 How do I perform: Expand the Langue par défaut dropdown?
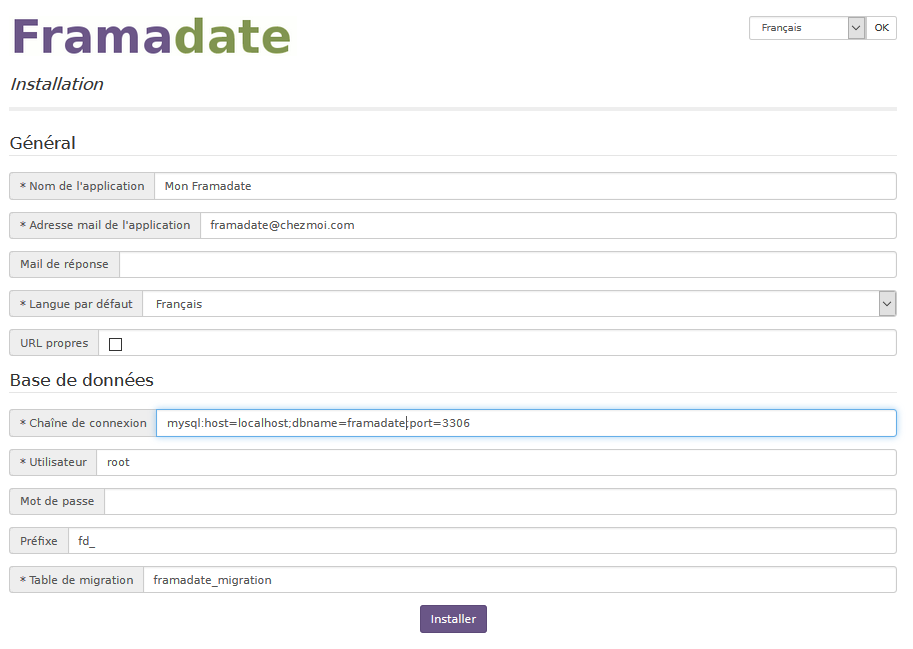point(519,304)
